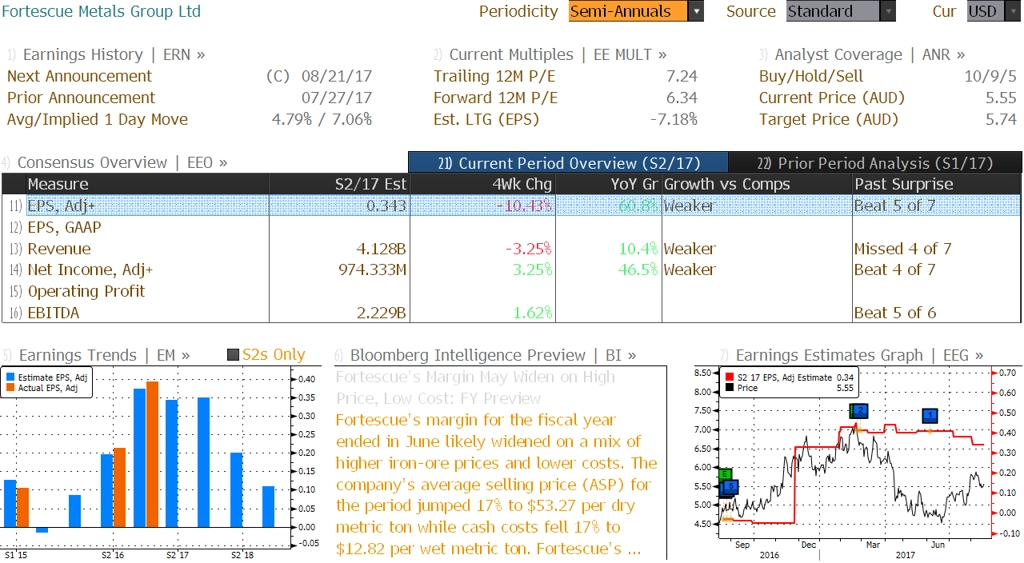The height and width of the screenshot is (563, 1024).
Task: Select the EPS, Adj+ measure row
Action: point(511,206)
